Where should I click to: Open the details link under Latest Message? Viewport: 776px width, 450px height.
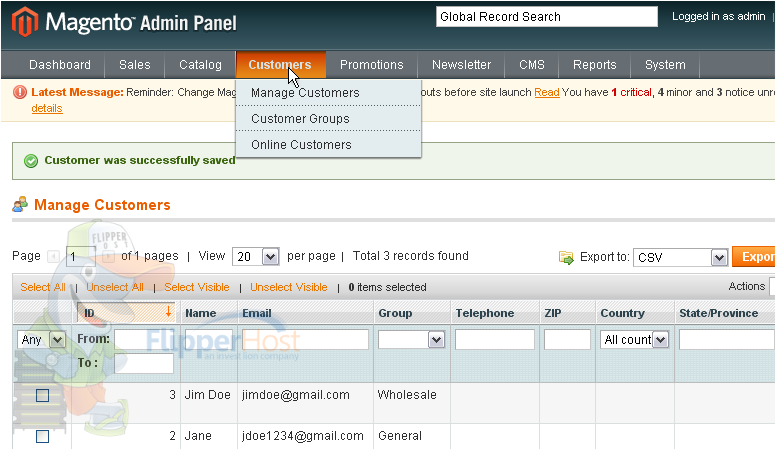pos(47,108)
